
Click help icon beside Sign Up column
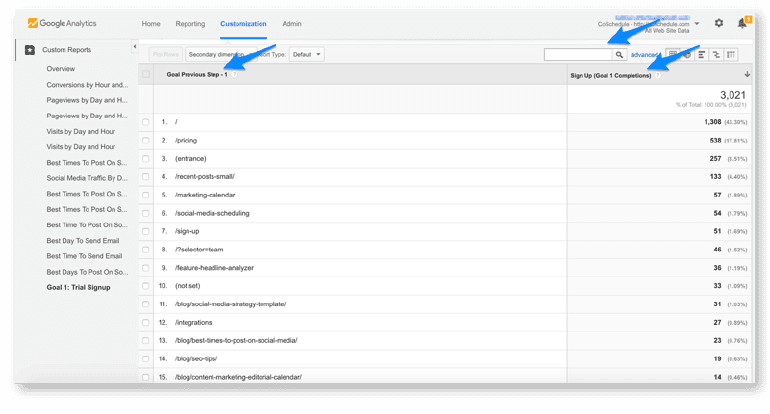[x=658, y=75]
